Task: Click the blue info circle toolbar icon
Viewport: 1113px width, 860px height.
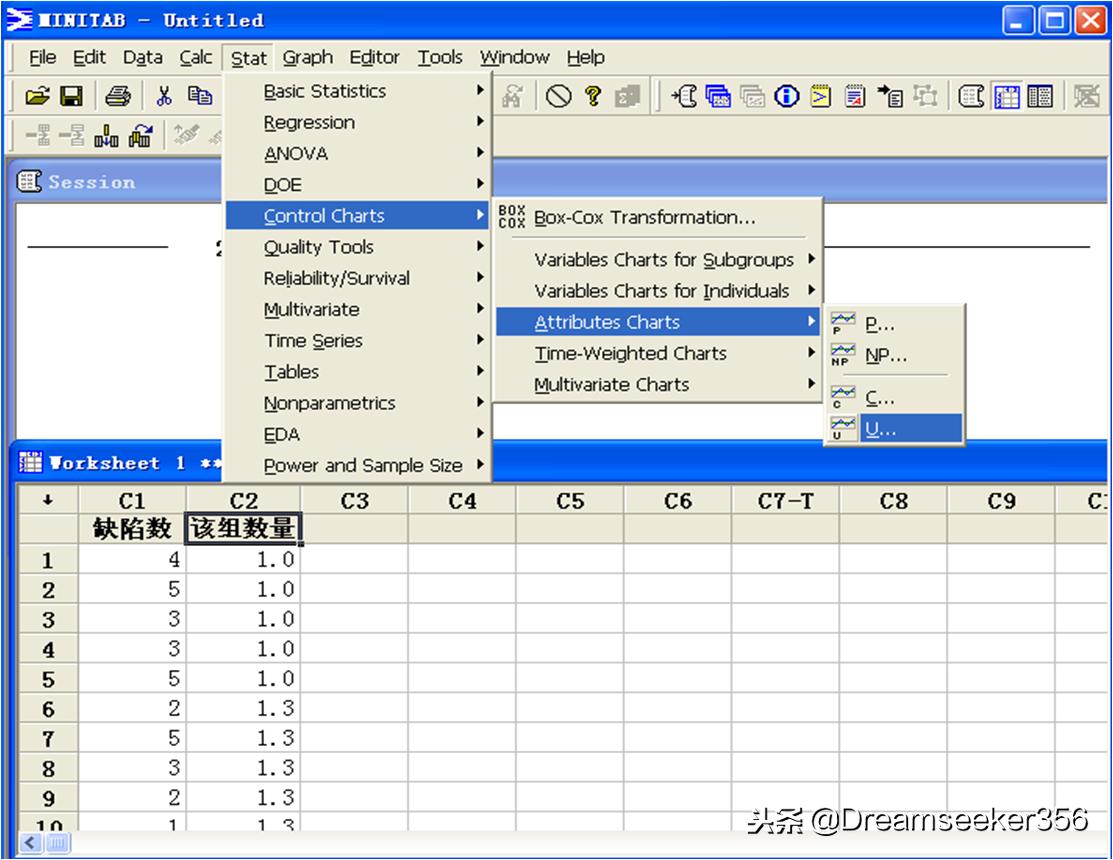Action: [787, 96]
